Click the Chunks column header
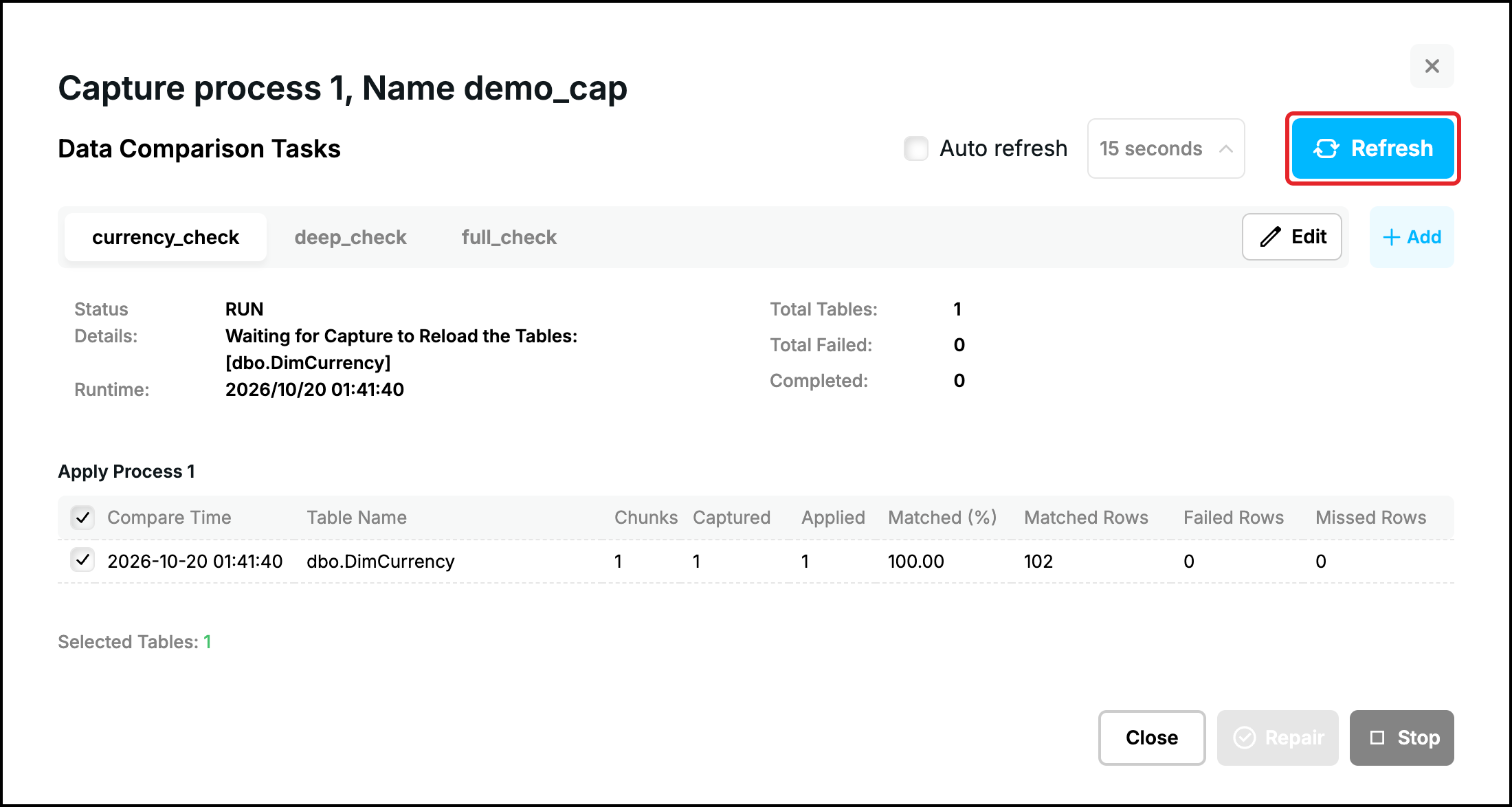Image resolution: width=1512 pixels, height=807 pixels. (646, 518)
